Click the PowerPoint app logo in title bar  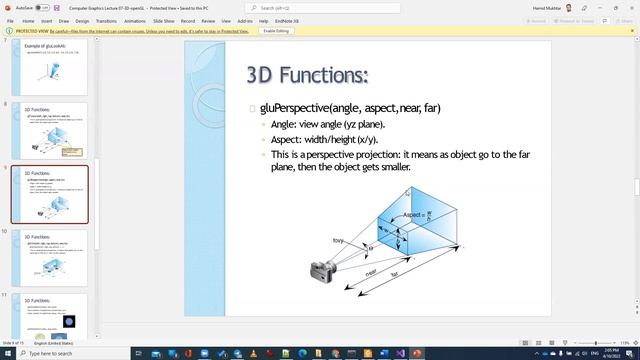coord(7,8)
